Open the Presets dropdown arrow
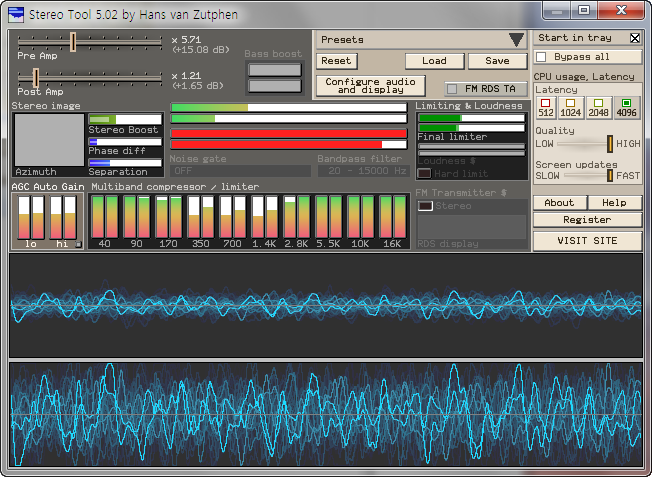This screenshot has height=477, width=652. coord(516,40)
